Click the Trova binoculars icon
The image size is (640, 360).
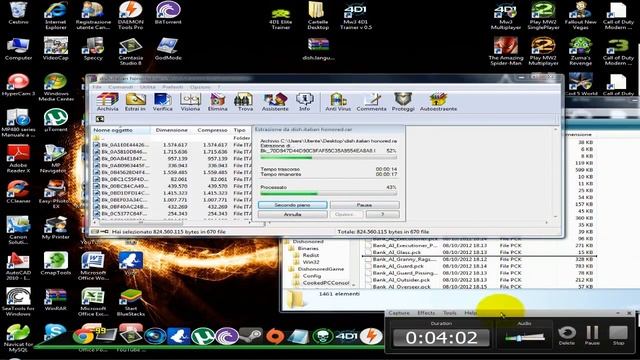(x=245, y=102)
